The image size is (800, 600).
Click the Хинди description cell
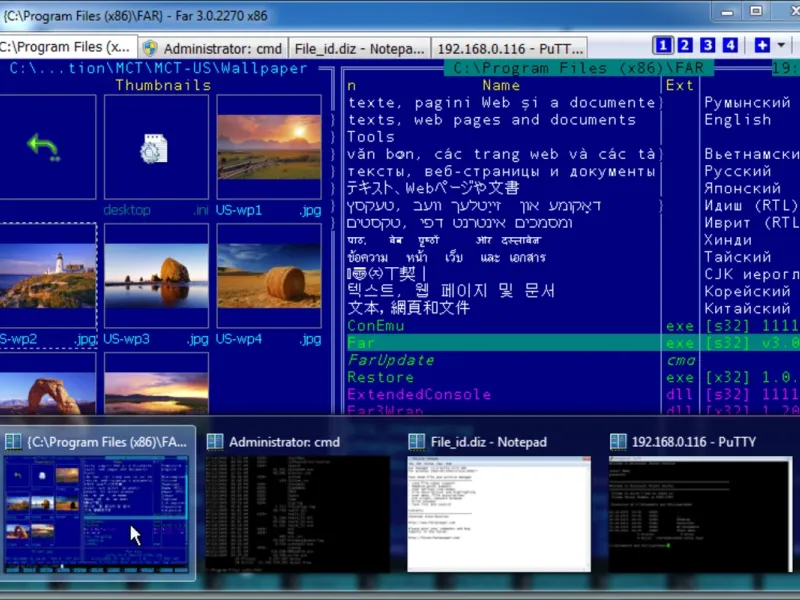coord(728,240)
